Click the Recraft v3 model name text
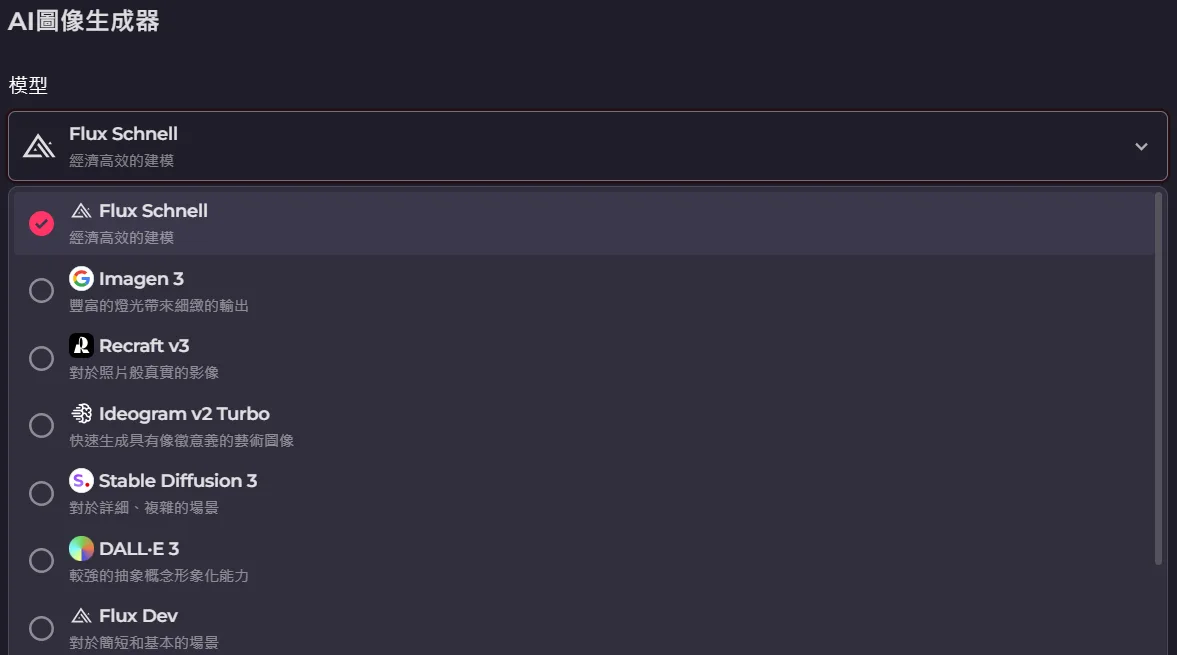Screen dimensions: 1177x655 pos(144,346)
